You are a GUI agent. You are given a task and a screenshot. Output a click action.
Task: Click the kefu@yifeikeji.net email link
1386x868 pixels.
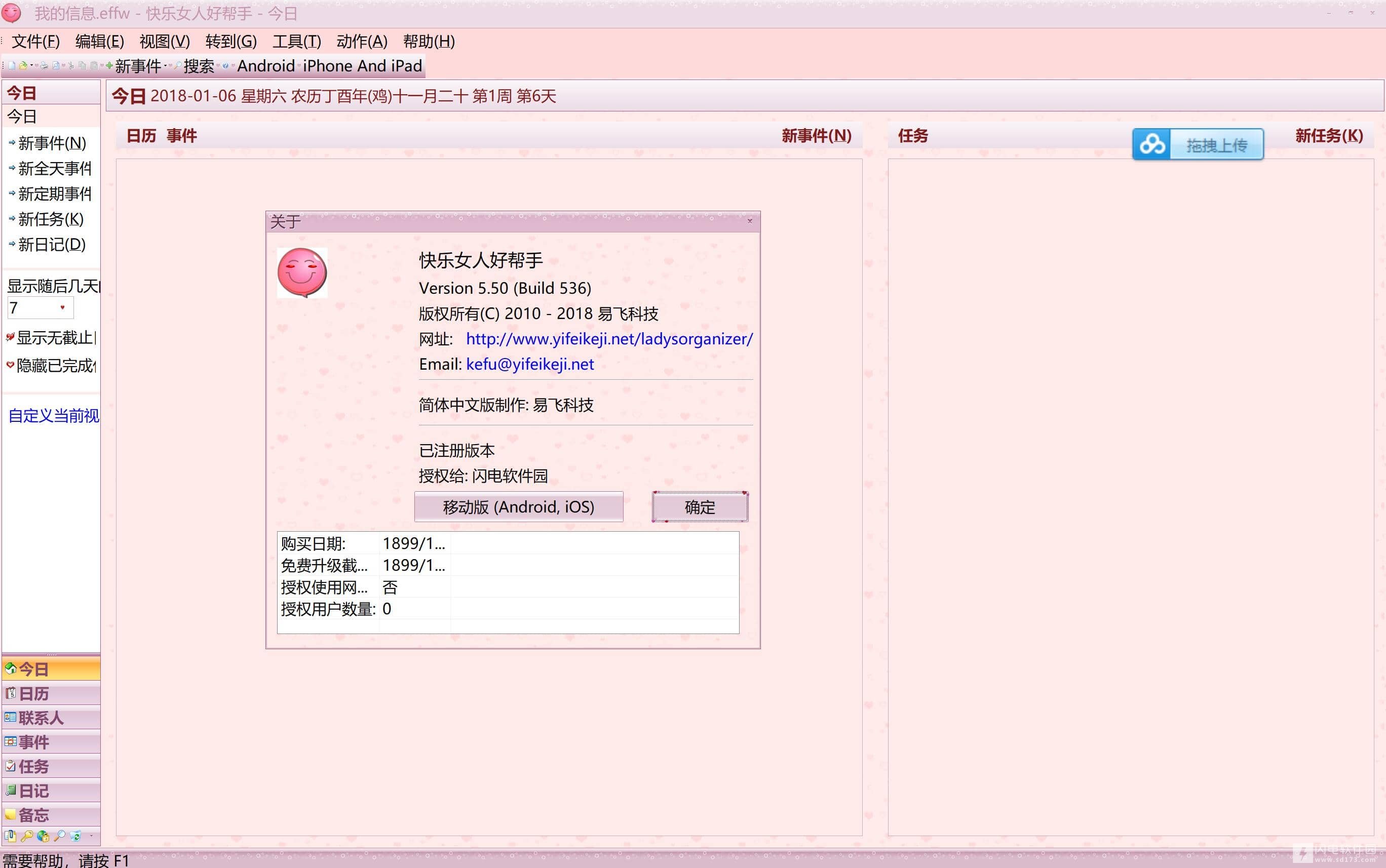pyautogui.click(x=530, y=364)
